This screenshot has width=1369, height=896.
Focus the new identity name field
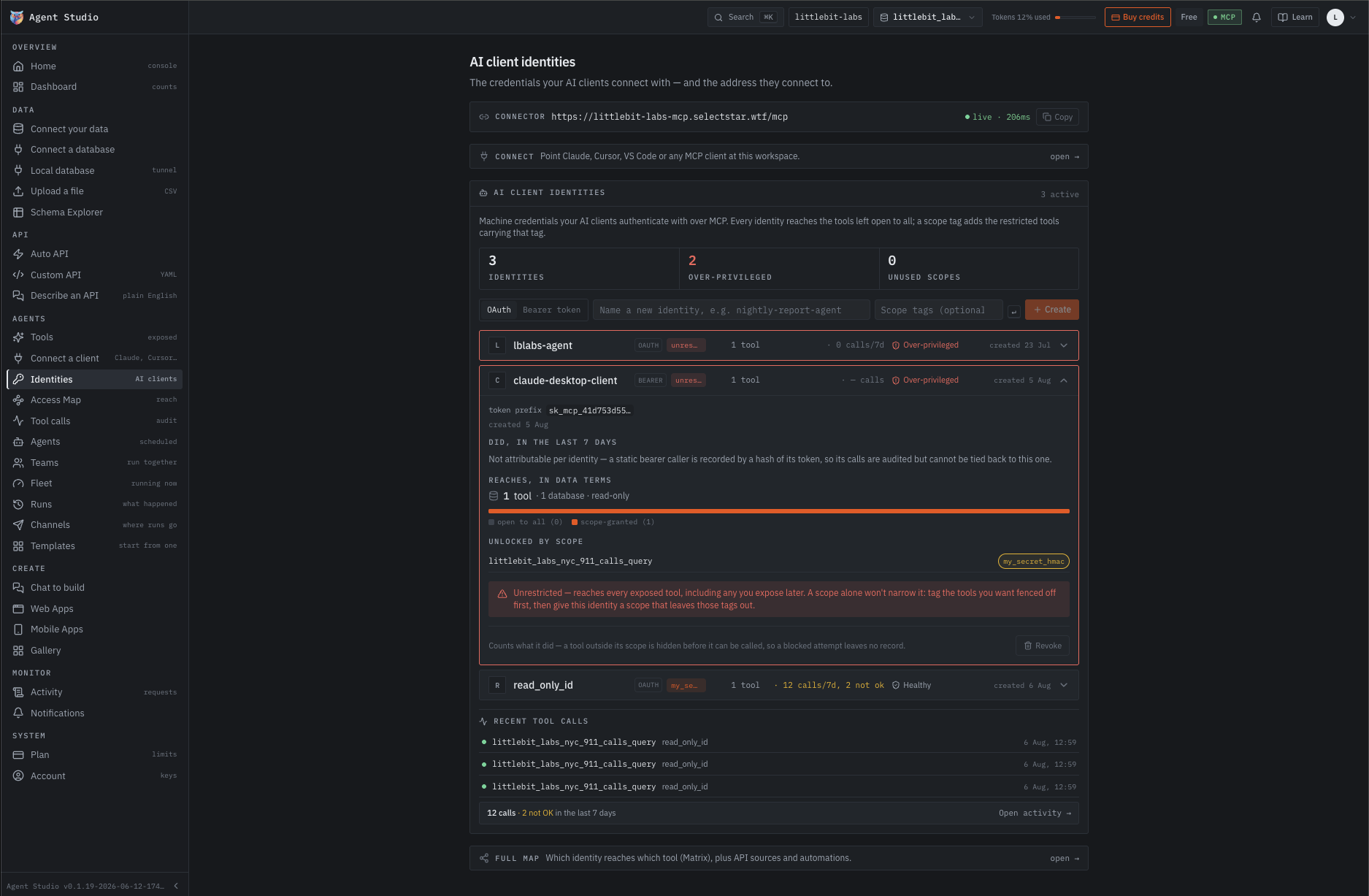(731, 310)
